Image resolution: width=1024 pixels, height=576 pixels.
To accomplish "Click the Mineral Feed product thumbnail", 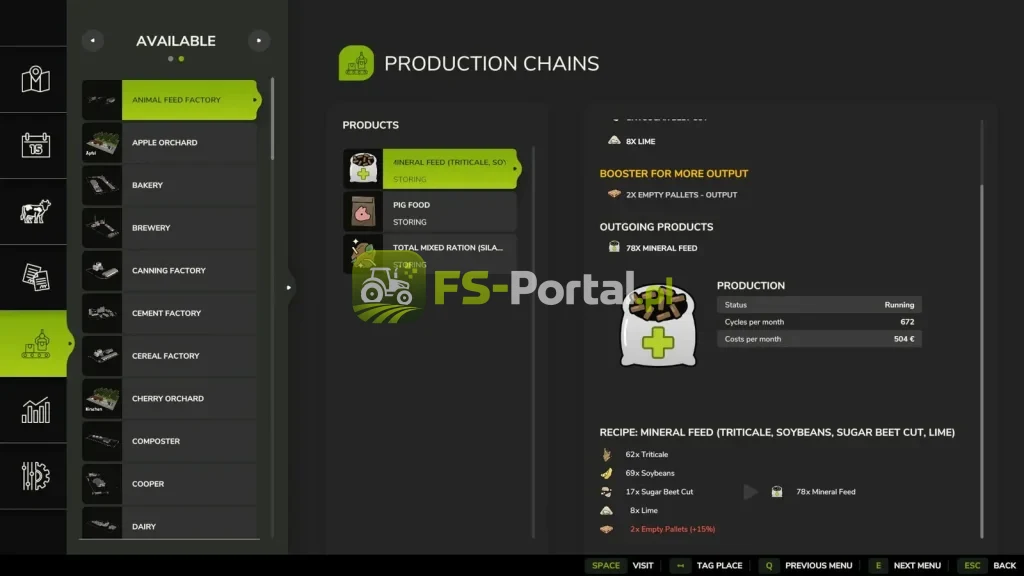I will (363, 168).
